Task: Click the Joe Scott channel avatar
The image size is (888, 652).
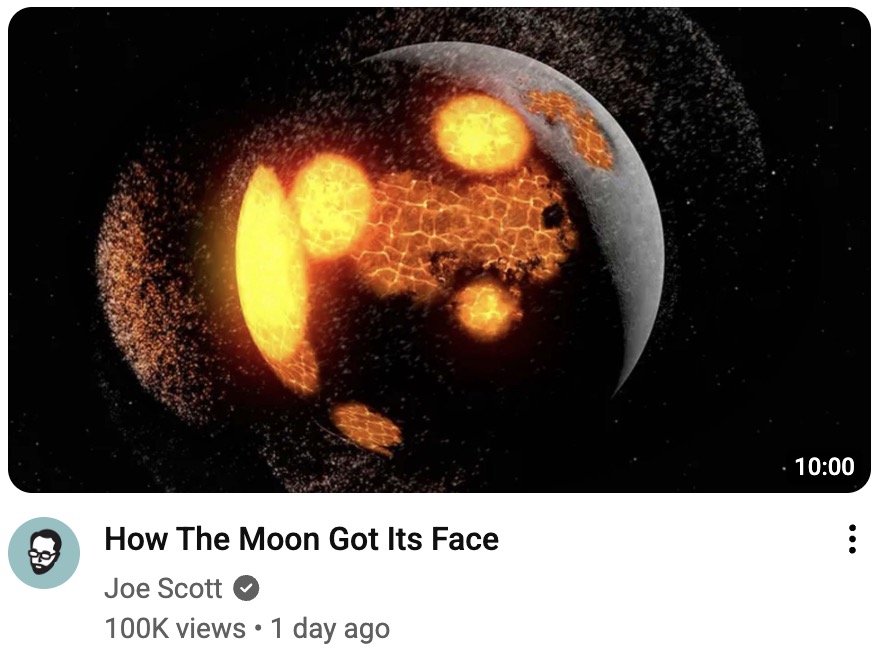Action: pos(44,552)
